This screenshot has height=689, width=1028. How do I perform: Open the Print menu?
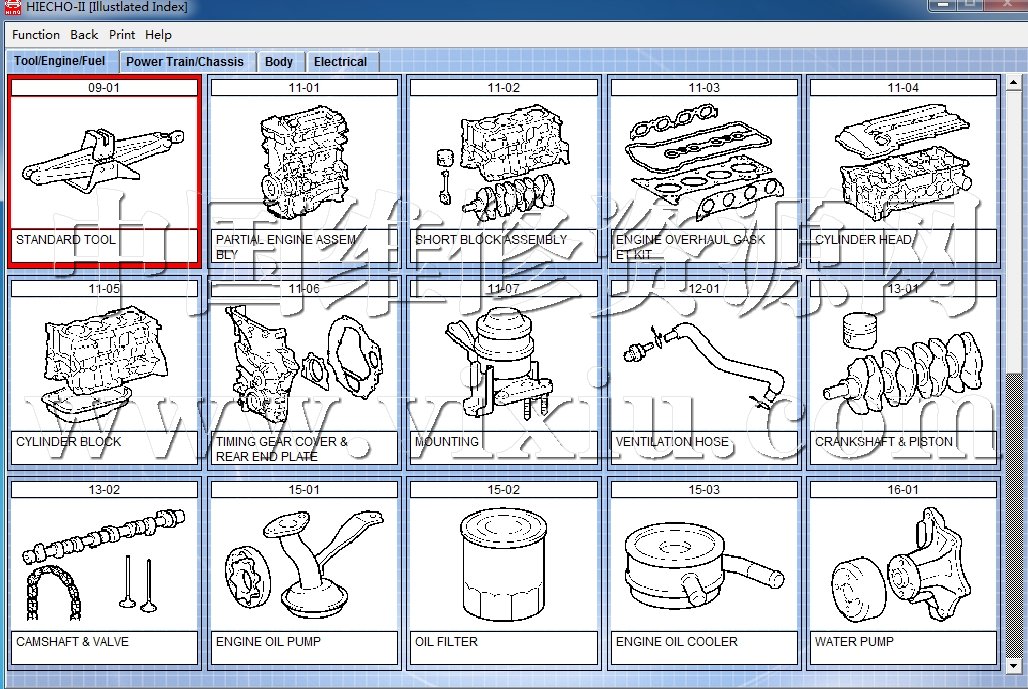click(x=122, y=35)
